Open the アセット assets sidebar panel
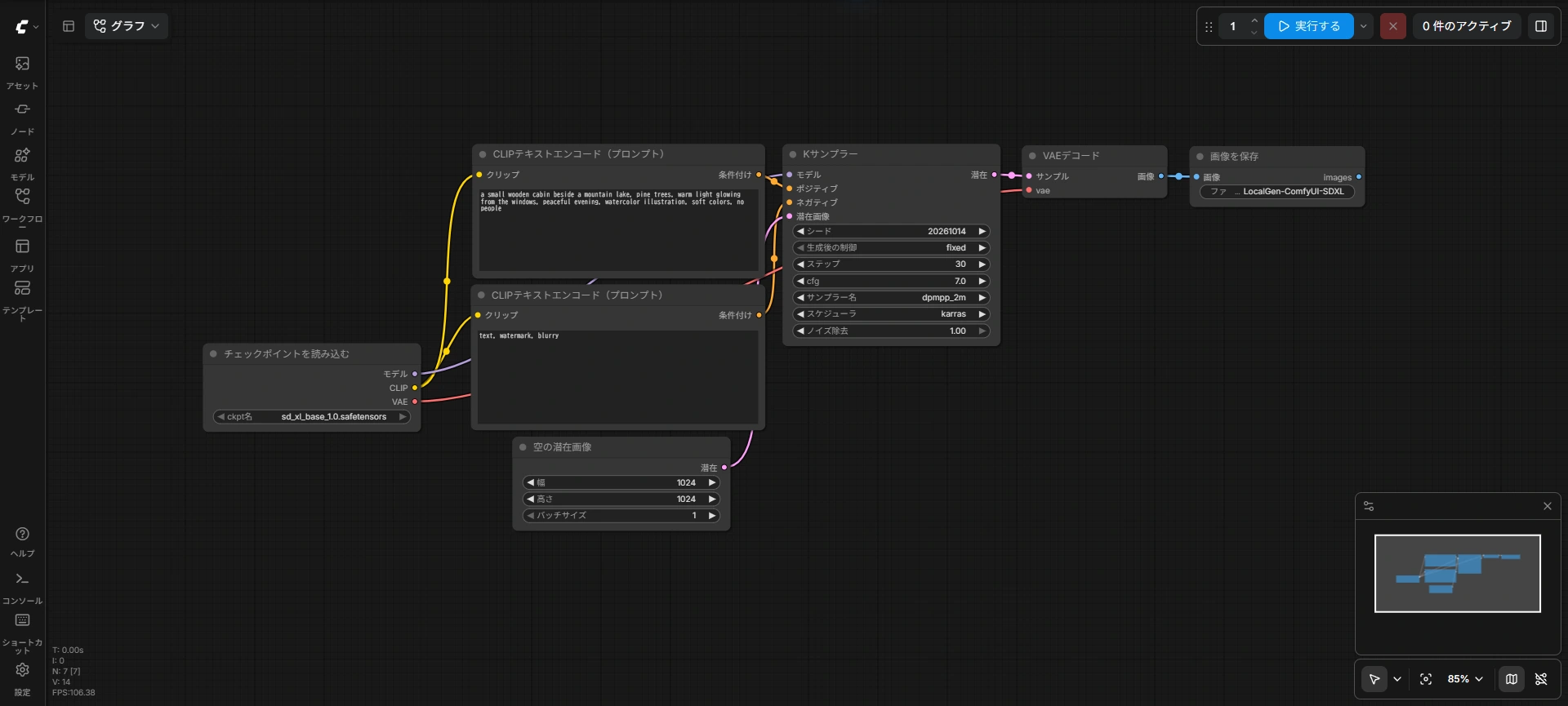This screenshot has width=1568, height=706. click(x=22, y=73)
